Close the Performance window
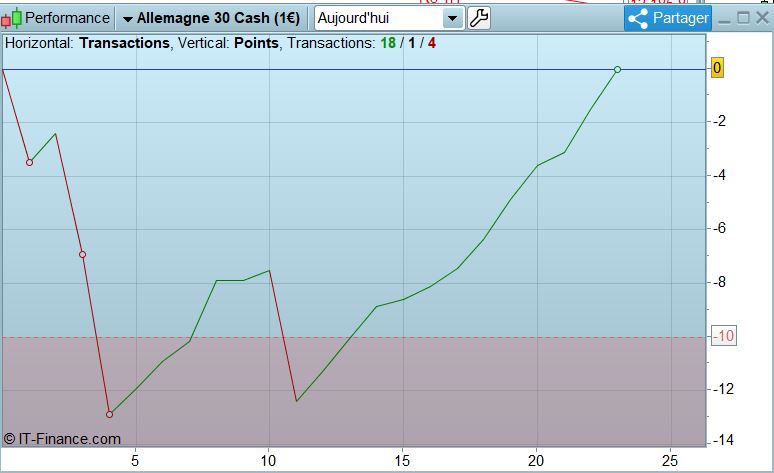The width and height of the screenshot is (774, 473). (x=762, y=18)
